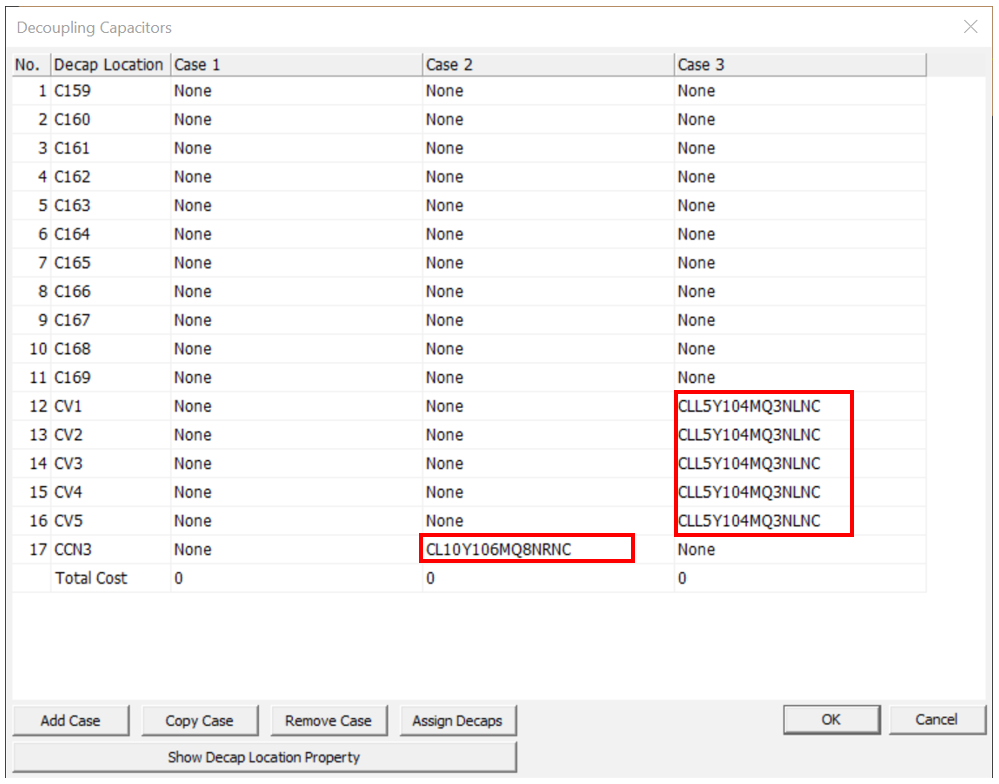This screenshot has width=999, height=784.
Task: Click Show Decap Location Property button
Action: pos(264,757)
